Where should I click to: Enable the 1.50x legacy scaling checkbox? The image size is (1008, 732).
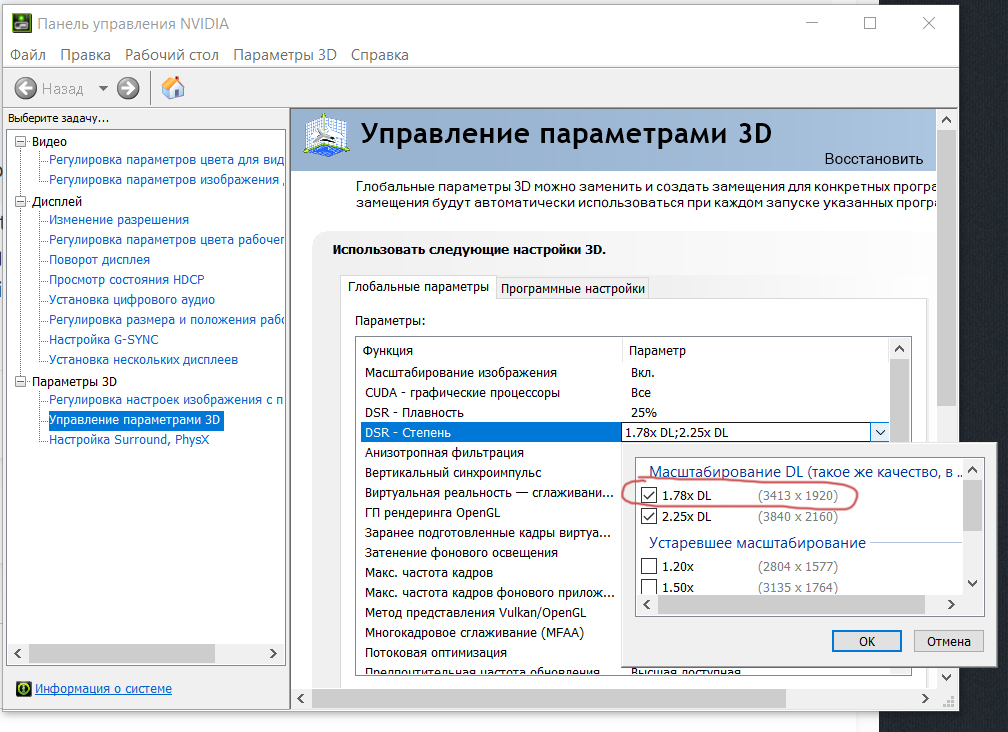(649, 587)
